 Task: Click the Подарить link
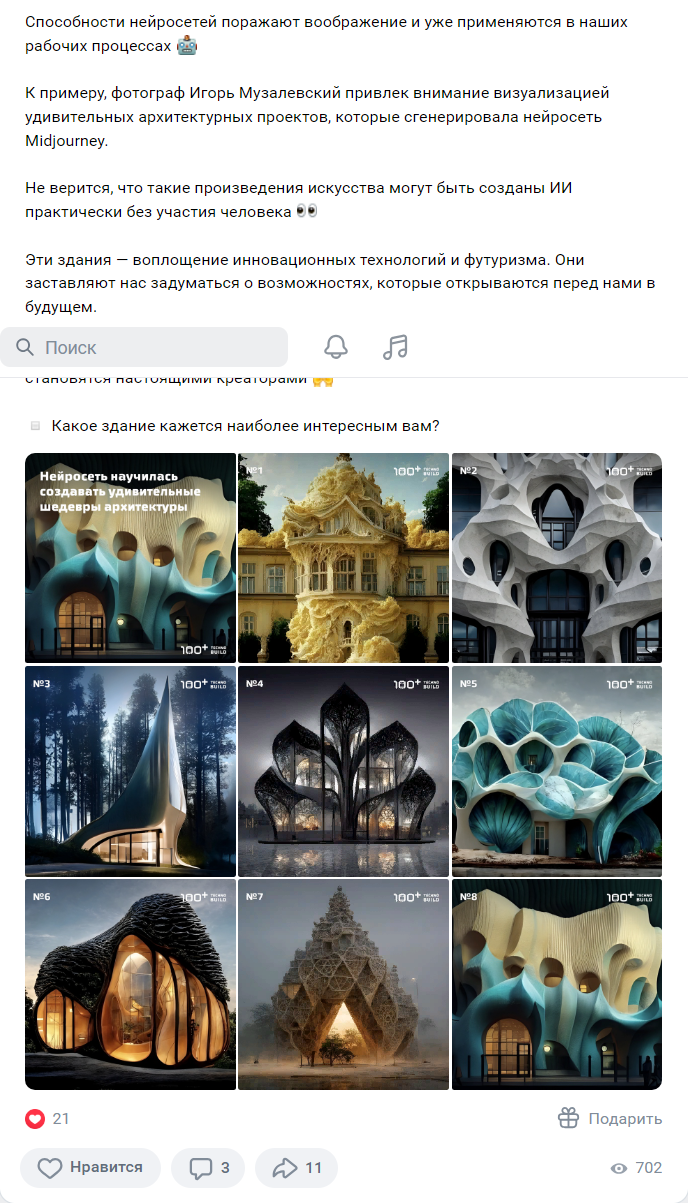tap(625, 1119)
